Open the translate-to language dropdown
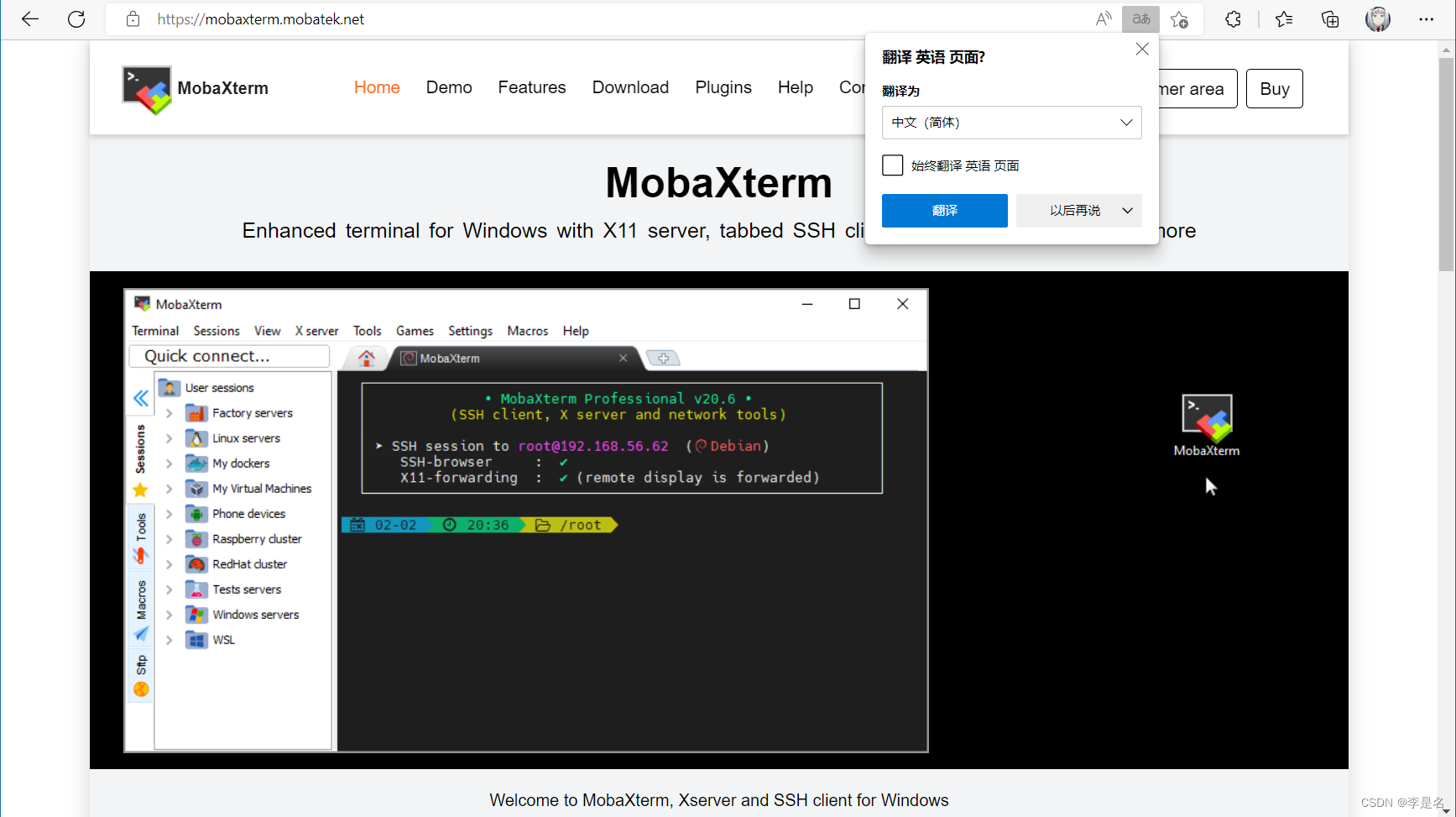Image resolution: width=1456 pixels, height=817 pixels. [x=1011, y=123]
